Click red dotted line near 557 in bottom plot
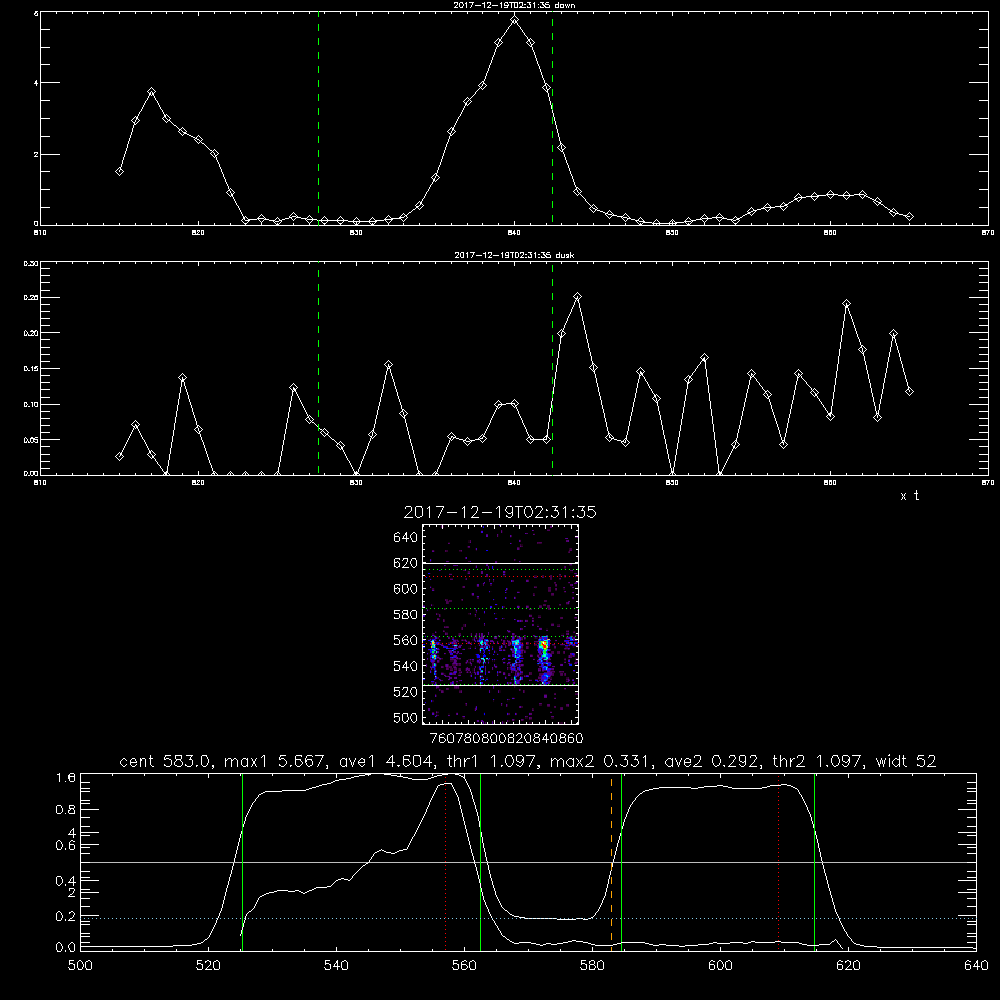 tap(445, 862)
